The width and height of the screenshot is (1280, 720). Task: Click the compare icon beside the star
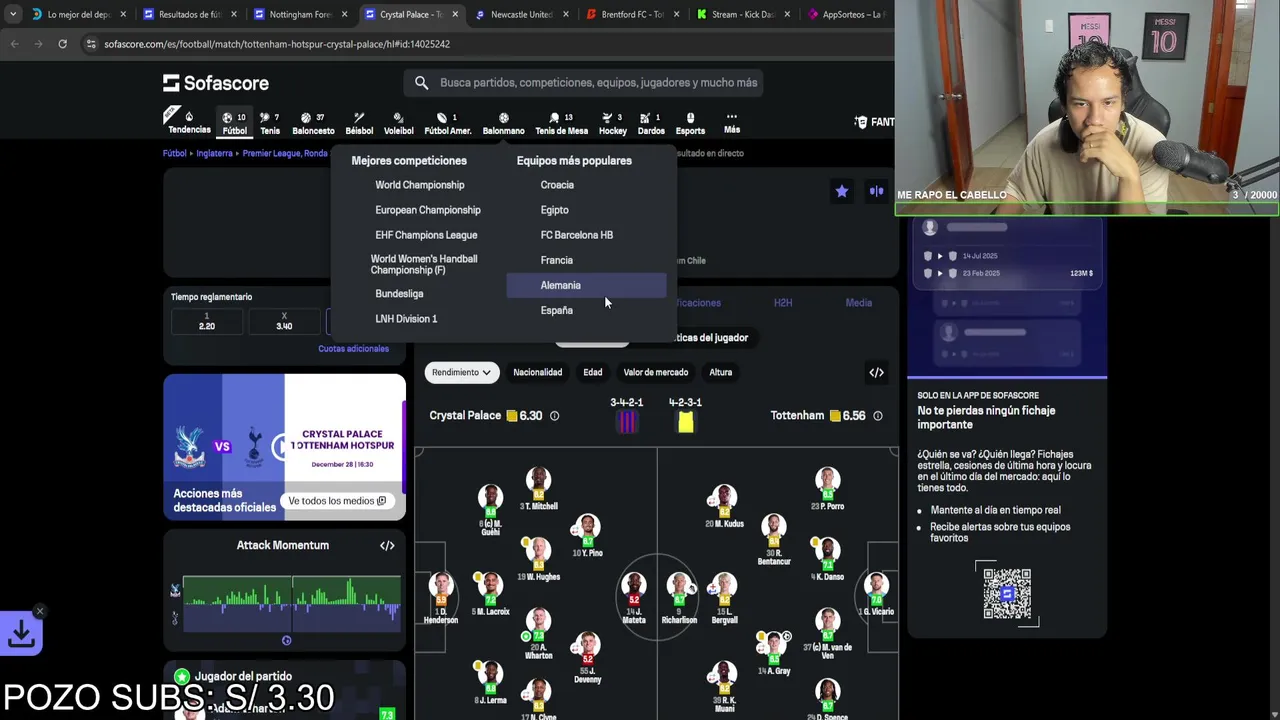tap(877, 191)
